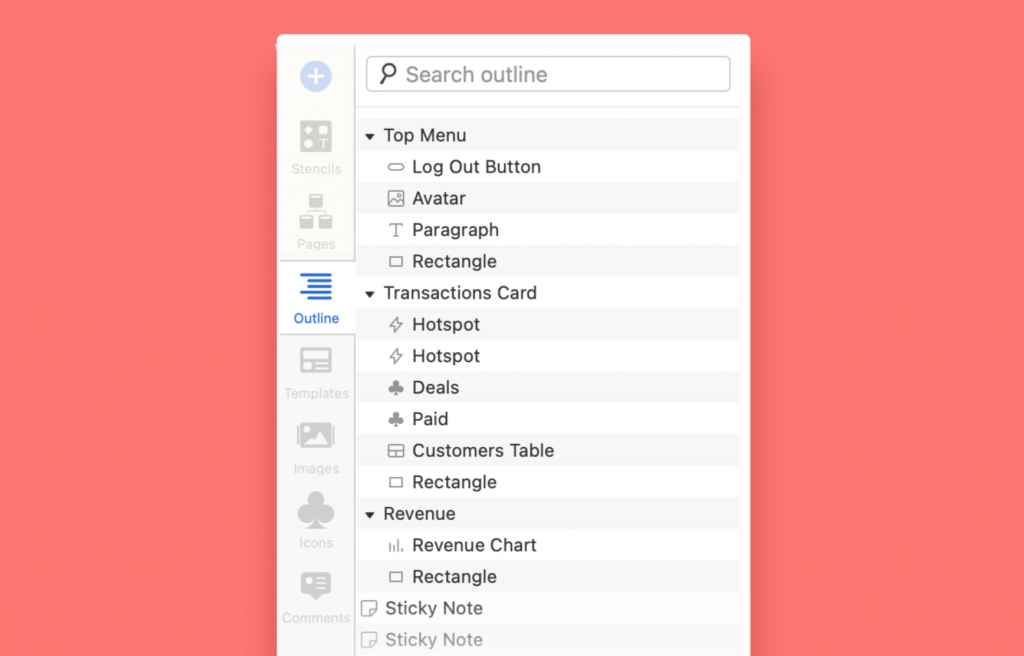This screenshot has height=656, width=1024.
Task: Select the Avatar layer name
Action: point(439,198)
